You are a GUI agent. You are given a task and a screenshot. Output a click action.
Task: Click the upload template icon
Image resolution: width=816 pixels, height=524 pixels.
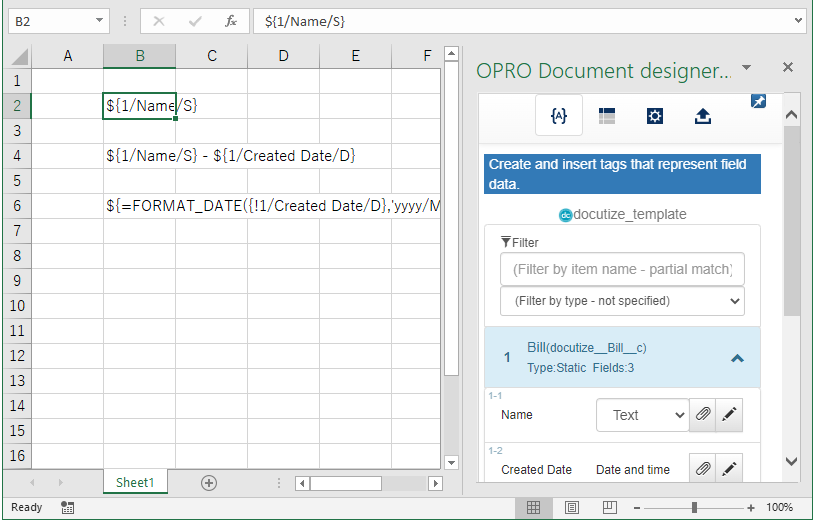click(703, 116)
